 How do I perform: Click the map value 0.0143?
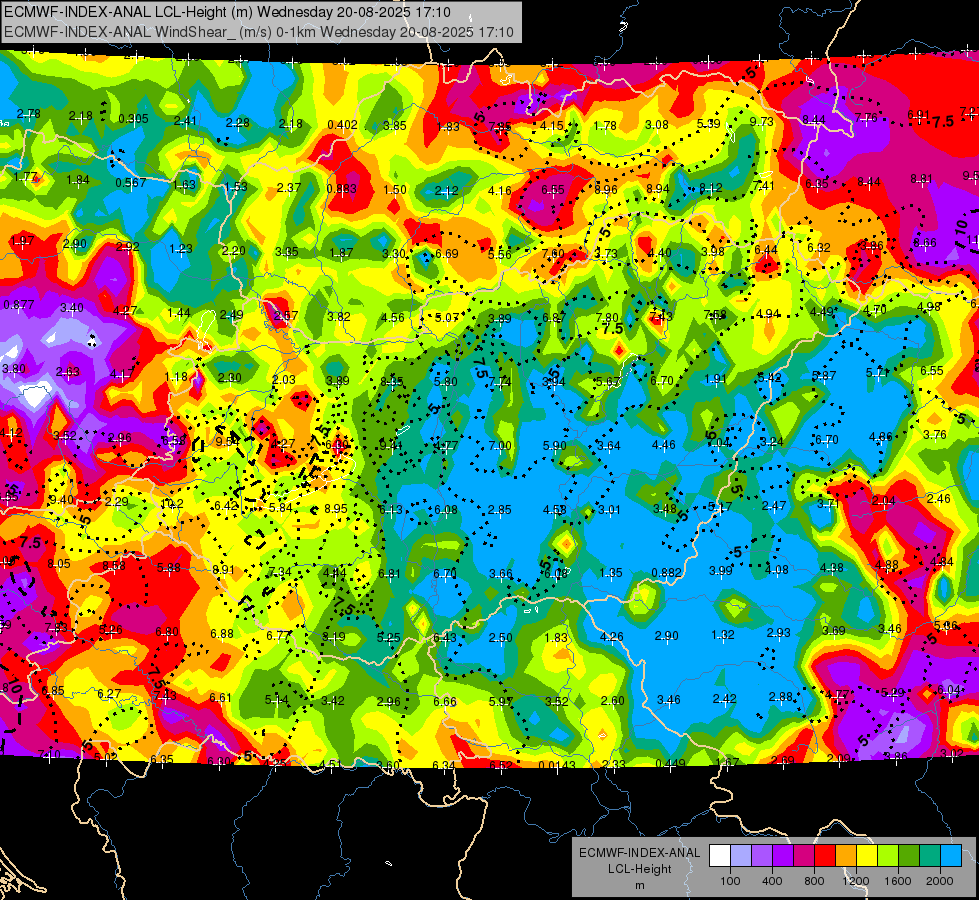pos(557,765)
